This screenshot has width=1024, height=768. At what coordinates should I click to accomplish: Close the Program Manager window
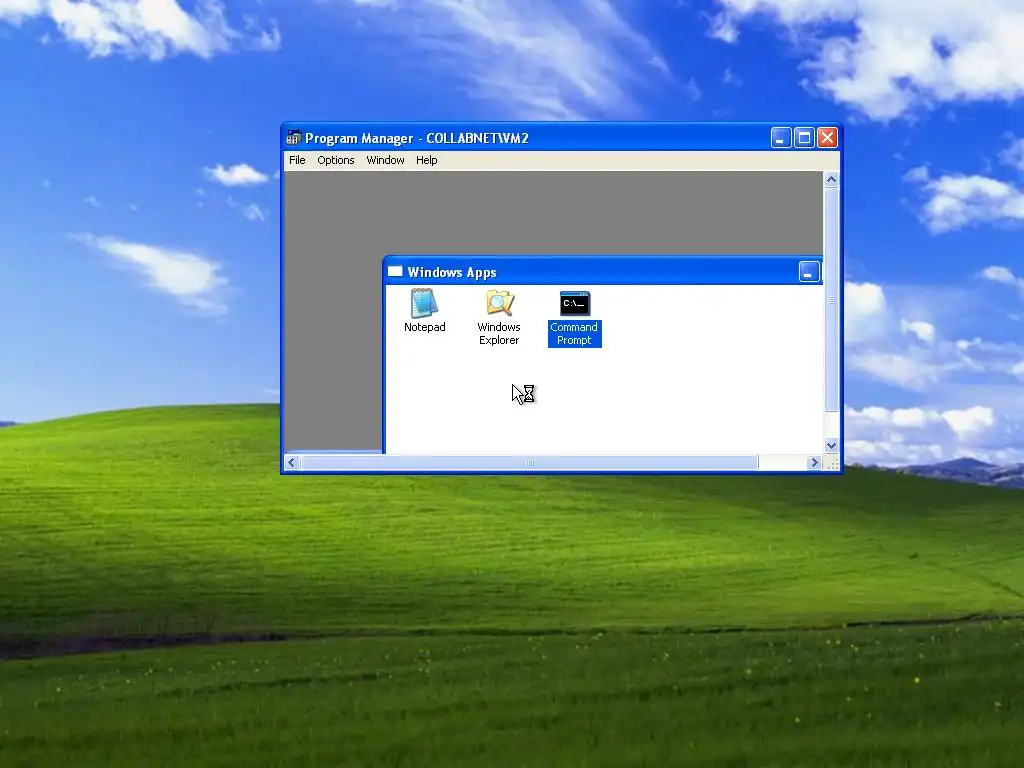point(827,138)
